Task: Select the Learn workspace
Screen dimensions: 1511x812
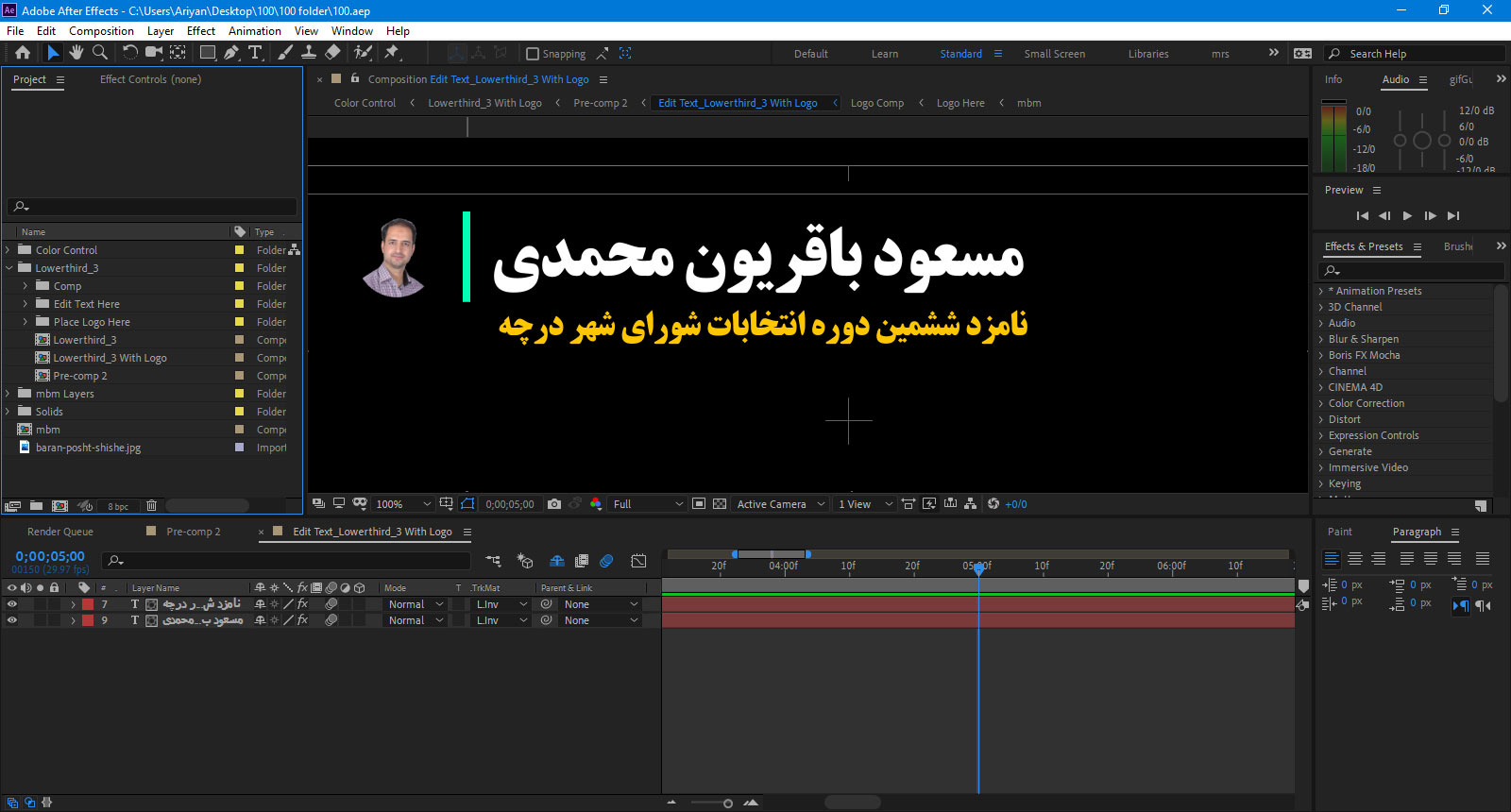Action: (885, 54)
